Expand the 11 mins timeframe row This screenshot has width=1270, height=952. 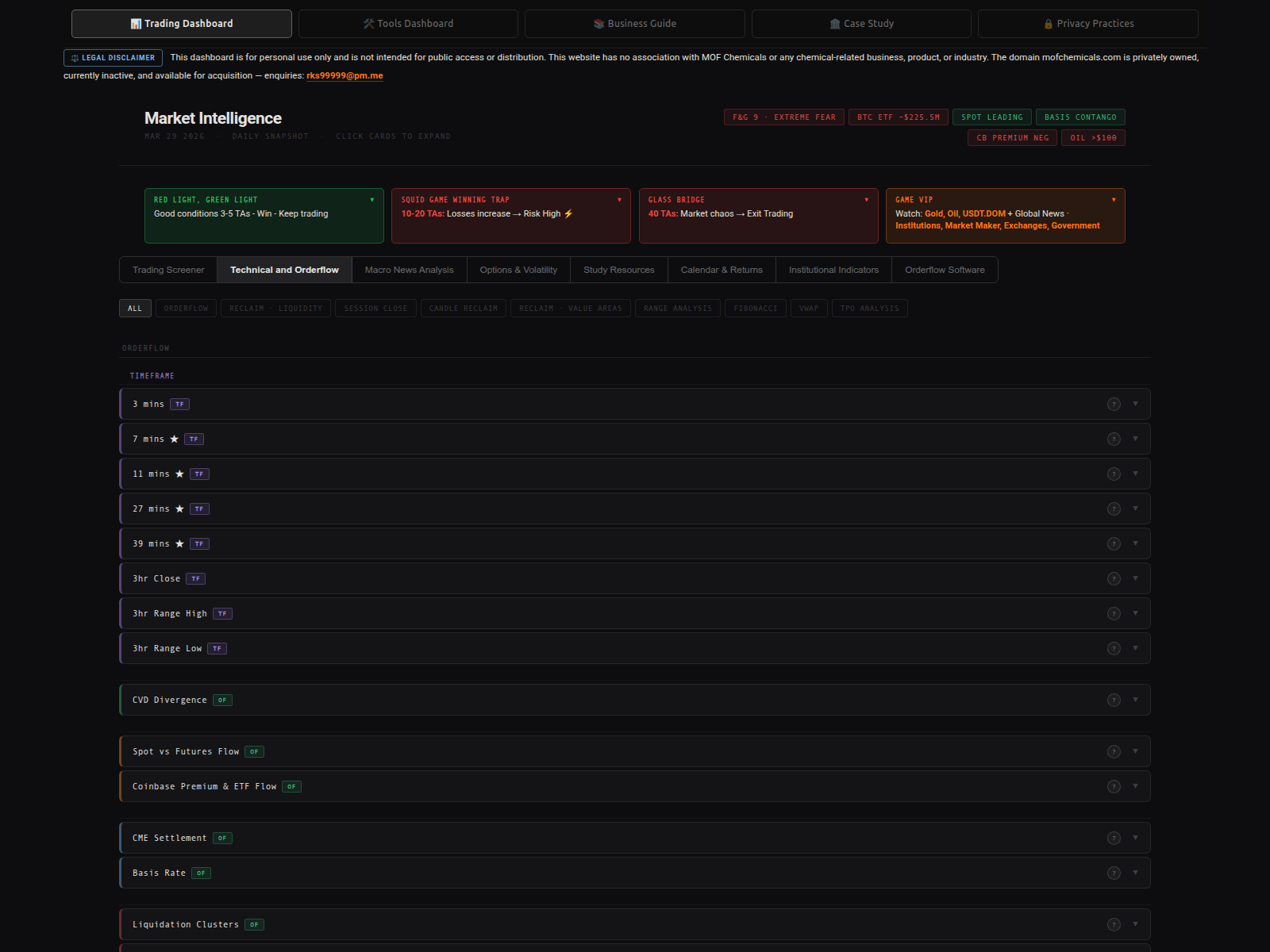pyautogui.click(x=1135, y=474)
